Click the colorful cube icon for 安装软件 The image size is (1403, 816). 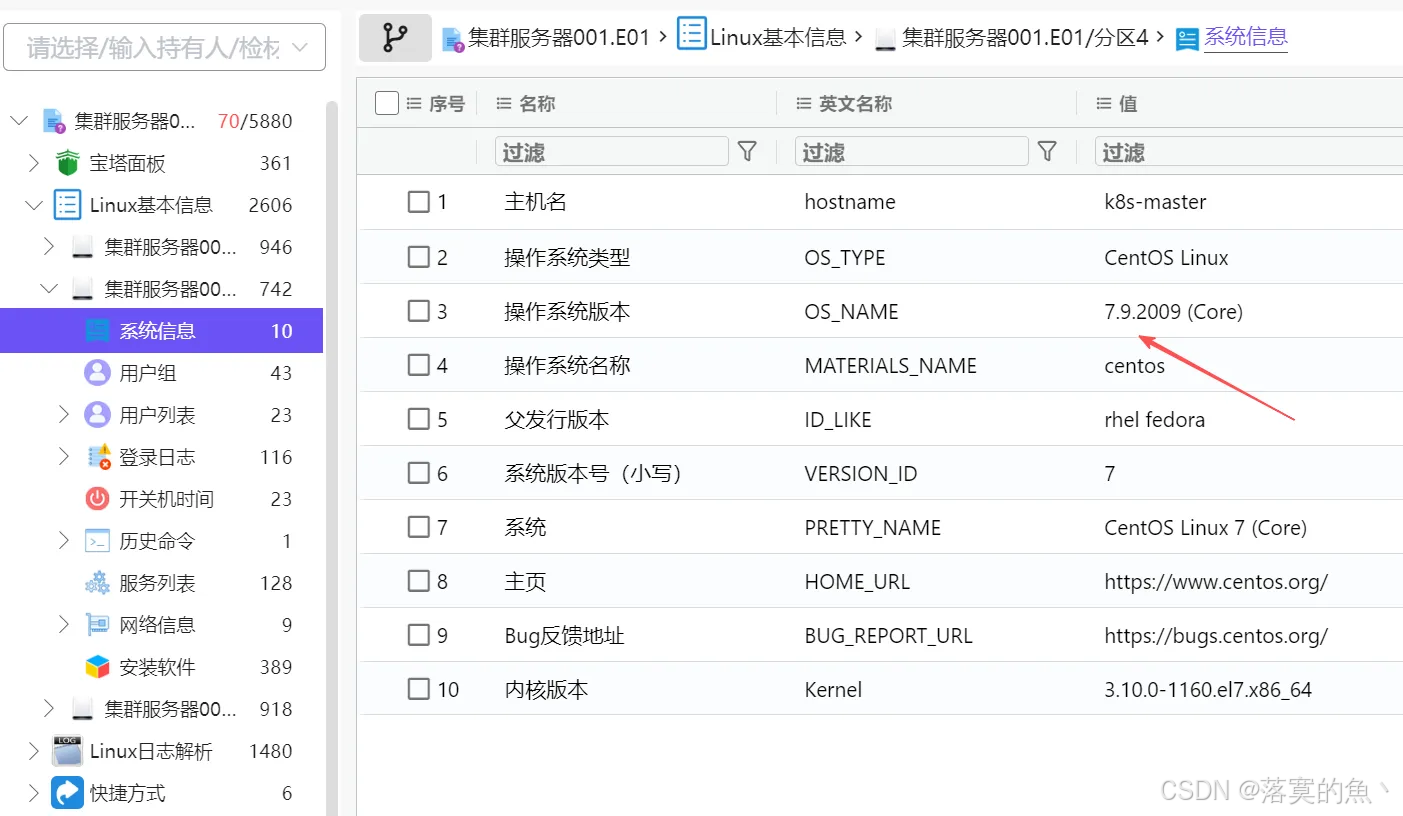coord(97,667)
